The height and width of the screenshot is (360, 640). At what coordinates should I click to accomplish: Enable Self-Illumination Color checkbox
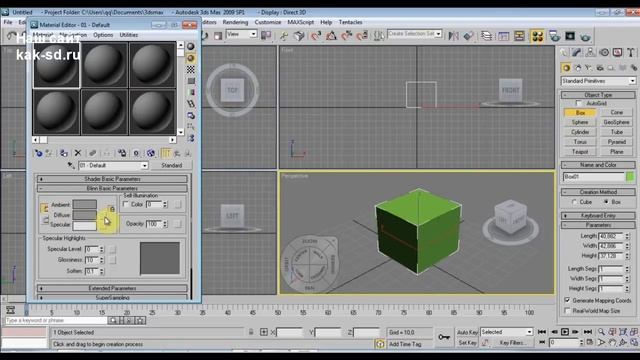(x=126, y=204)
